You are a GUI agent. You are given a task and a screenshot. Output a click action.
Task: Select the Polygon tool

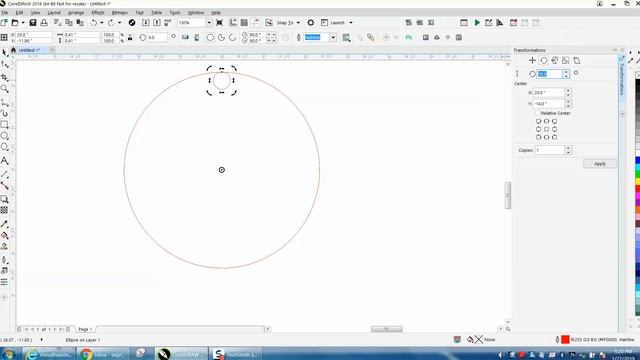pyautogui.click(x=4, y=147)
